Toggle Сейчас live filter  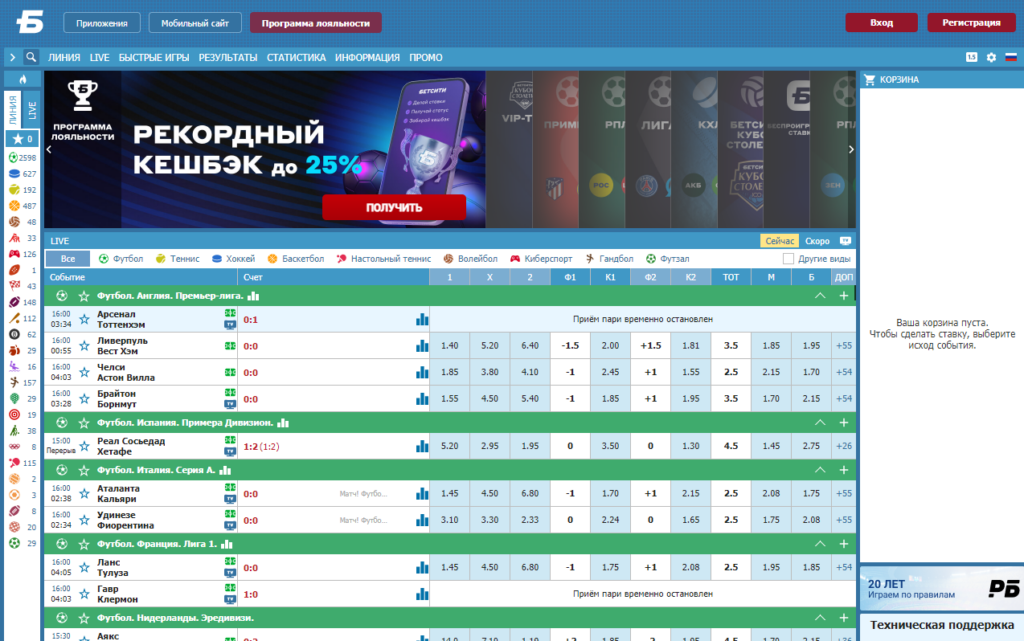(779, 241)
